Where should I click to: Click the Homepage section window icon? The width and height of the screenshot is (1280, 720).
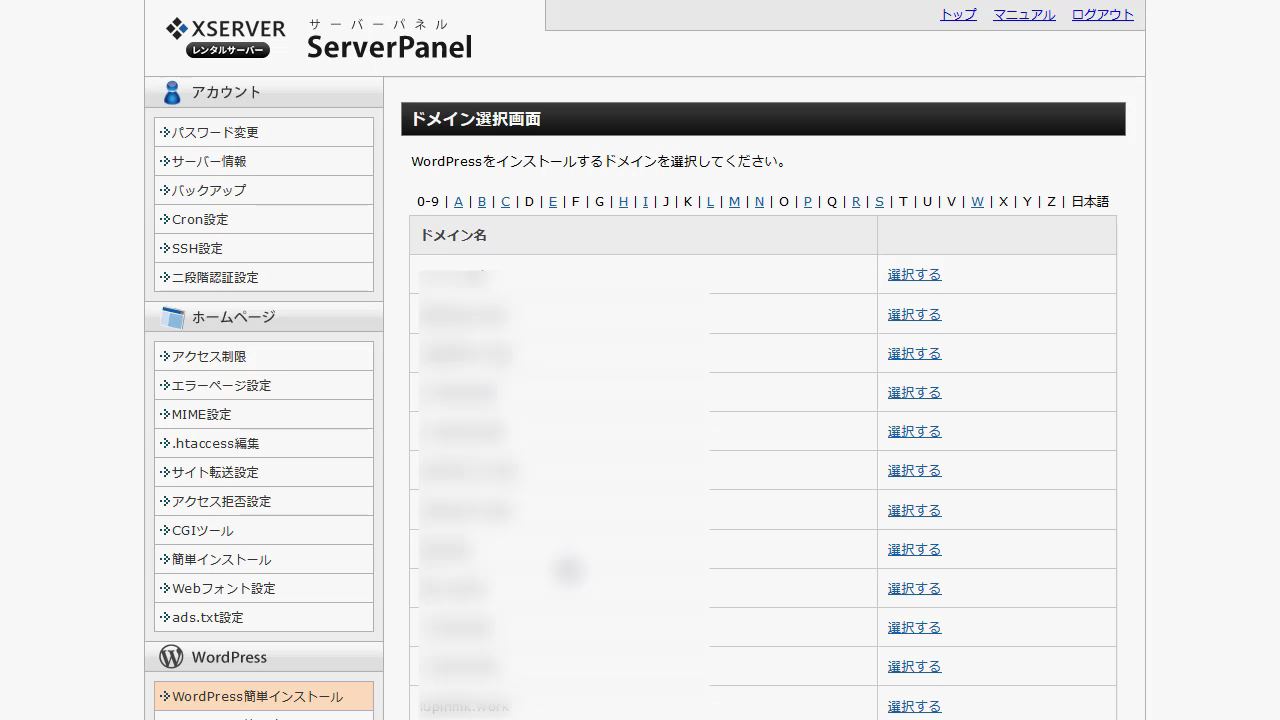pos(173,318)
